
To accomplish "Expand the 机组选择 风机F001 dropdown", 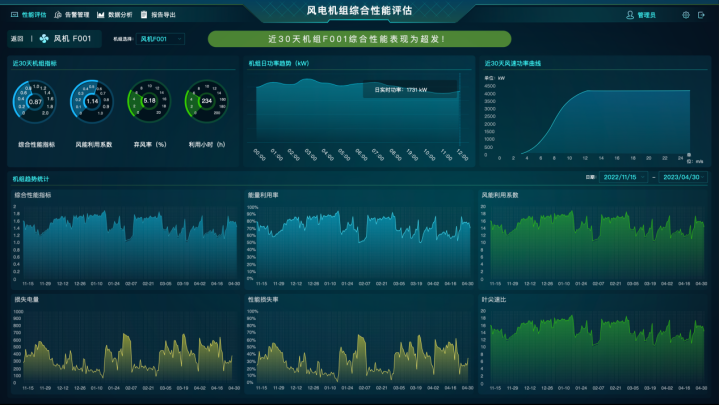I will point(161,39).
